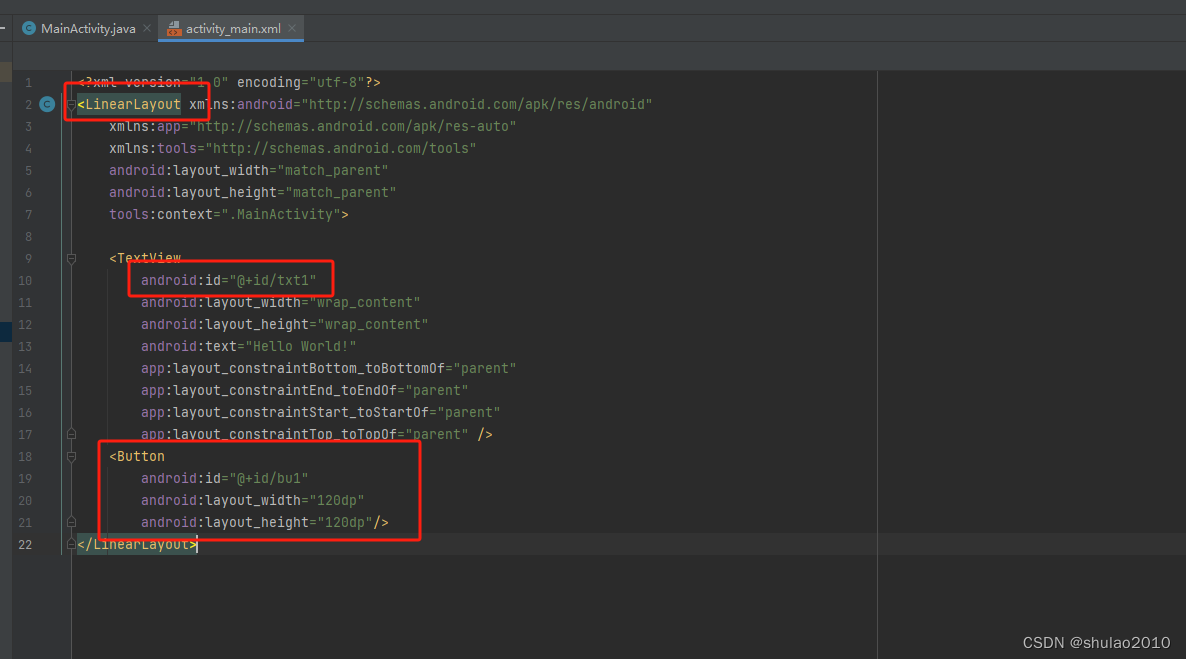Collapse the TextView block in the editor gutter
1186x659 pixels.
pyautogui.click(x=71, y=258)
